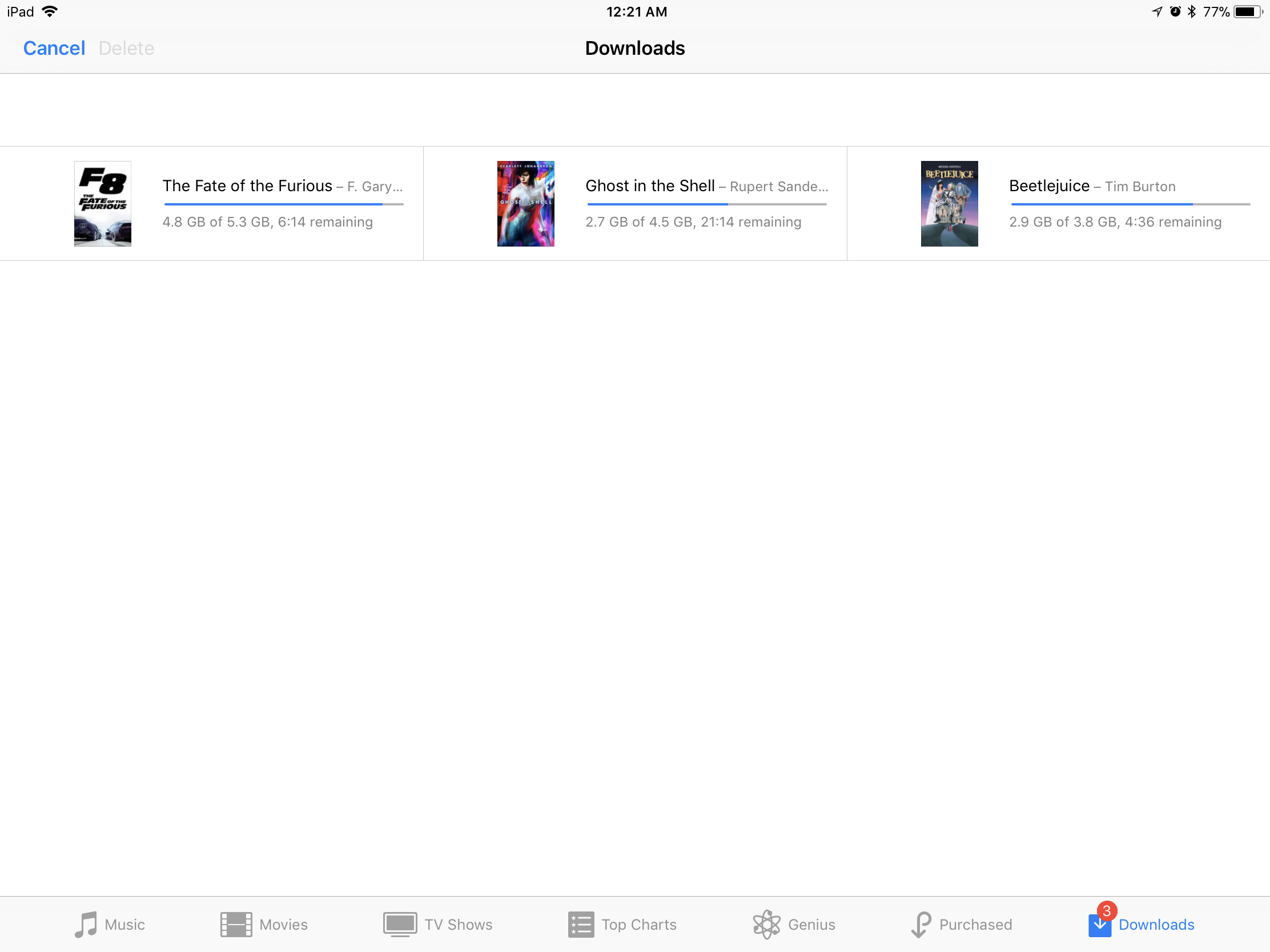
Task: Tap Beetlejuice download progress bar
Action: pos(1130,204)
